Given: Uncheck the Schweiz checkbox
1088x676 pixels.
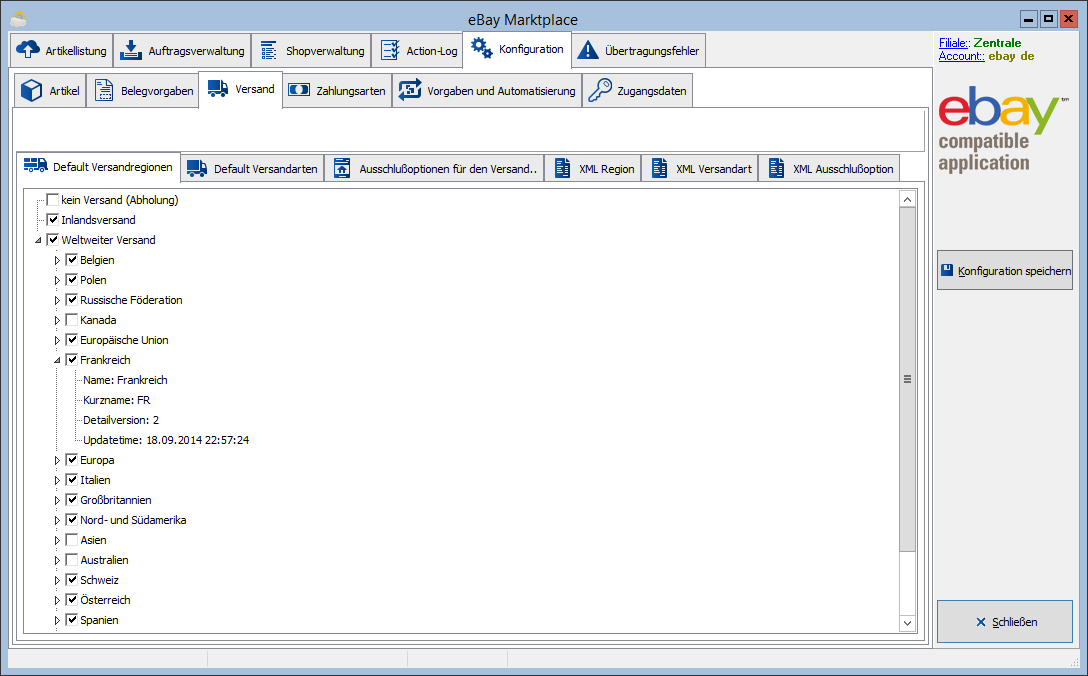Looking at the screenshot, I should [71, 580].
